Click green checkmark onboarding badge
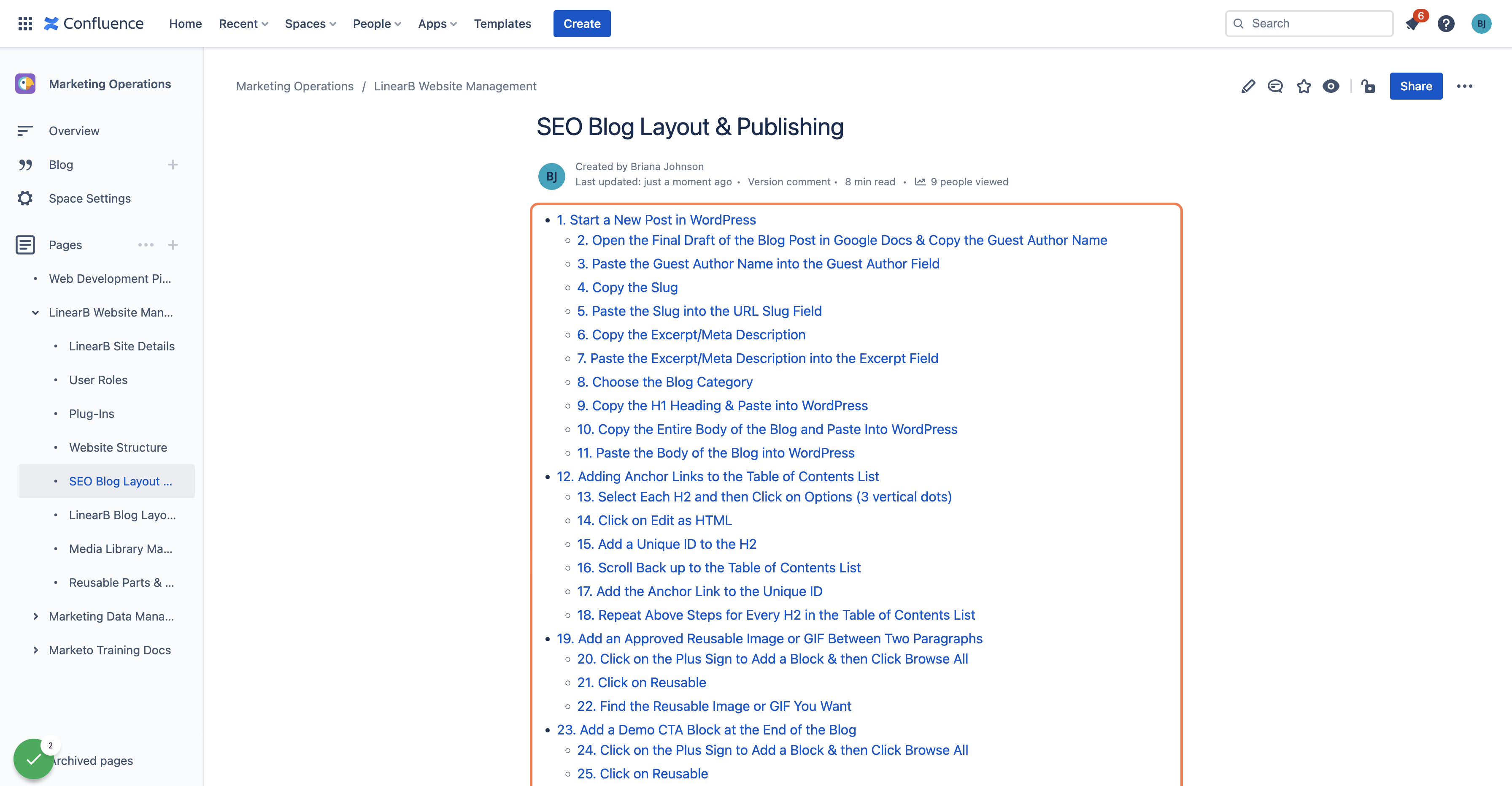The image size is (1512, 786). click(x=33, y=759)
